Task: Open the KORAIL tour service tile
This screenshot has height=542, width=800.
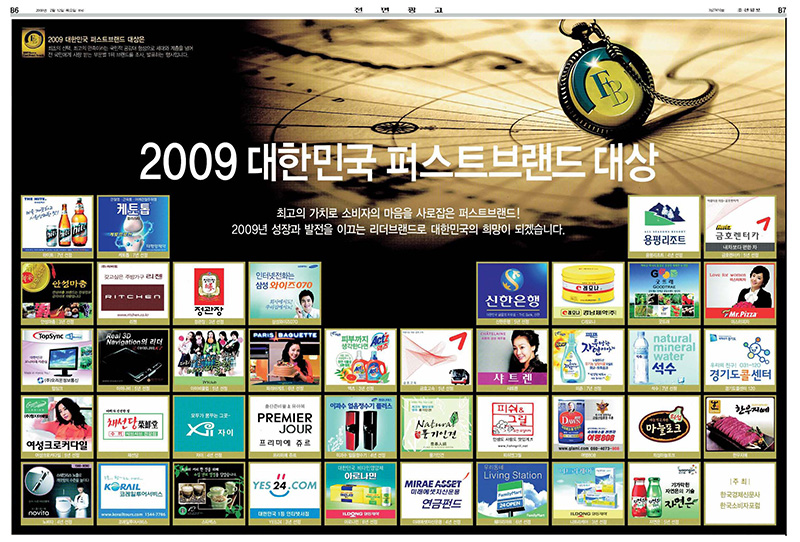Action: (134, 488)
